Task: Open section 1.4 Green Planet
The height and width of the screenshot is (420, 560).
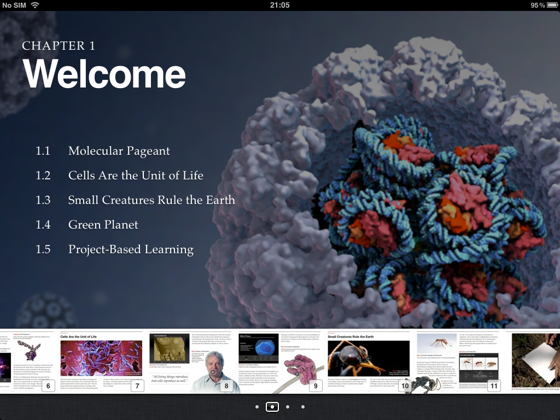Action: (86, 225)
